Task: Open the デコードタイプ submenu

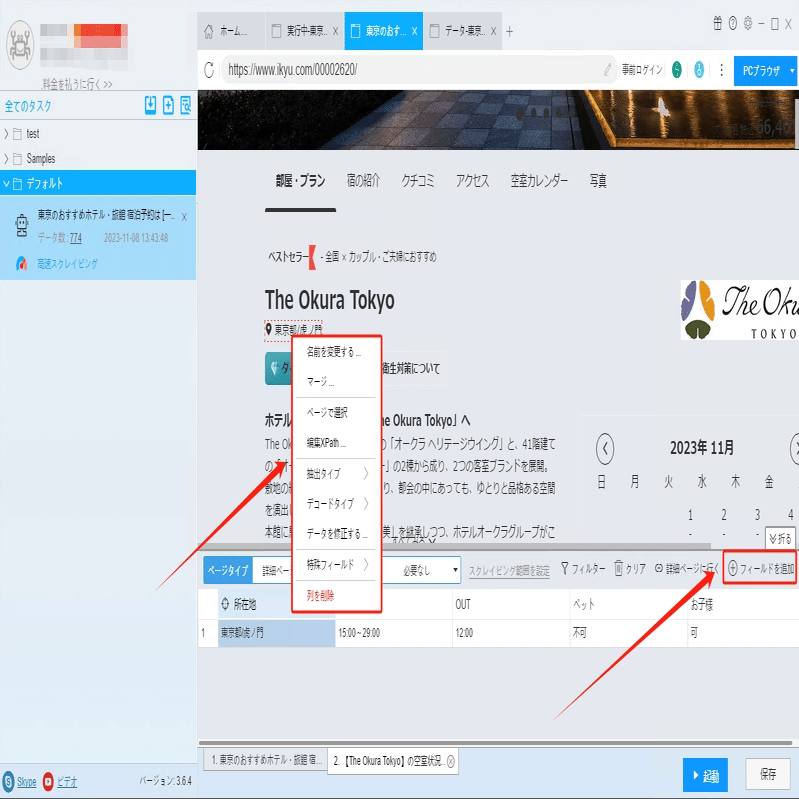Action: pos(336,504)
